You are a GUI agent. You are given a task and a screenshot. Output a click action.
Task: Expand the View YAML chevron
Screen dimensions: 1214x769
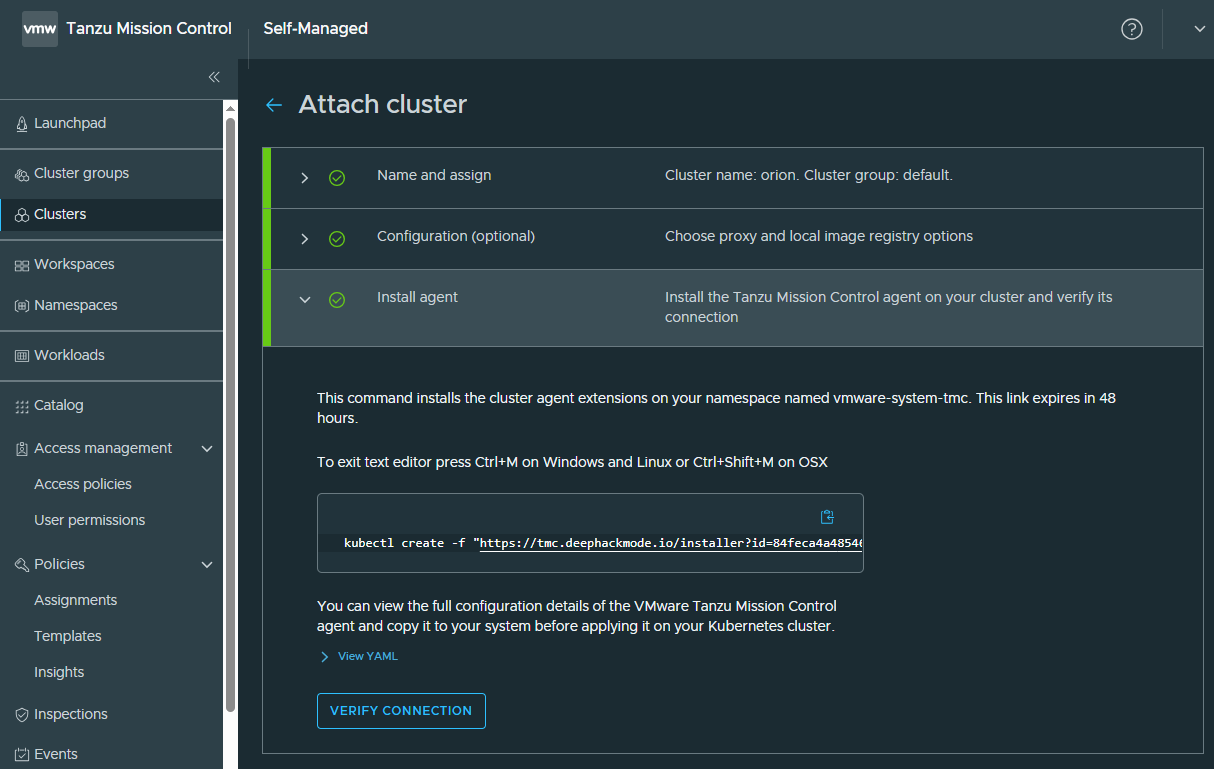tap(324, 657)
